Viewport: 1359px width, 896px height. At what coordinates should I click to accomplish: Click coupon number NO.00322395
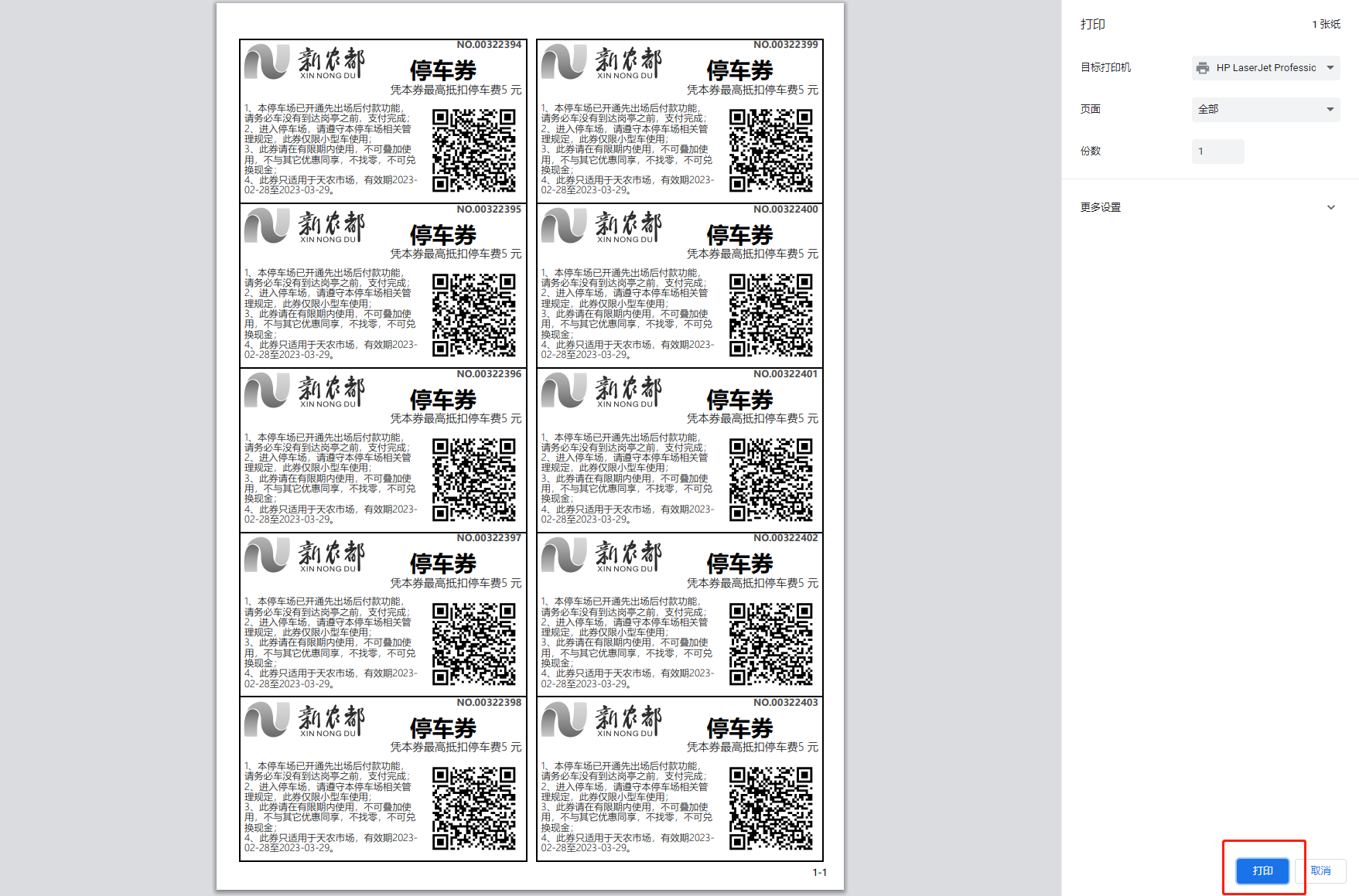489,210
